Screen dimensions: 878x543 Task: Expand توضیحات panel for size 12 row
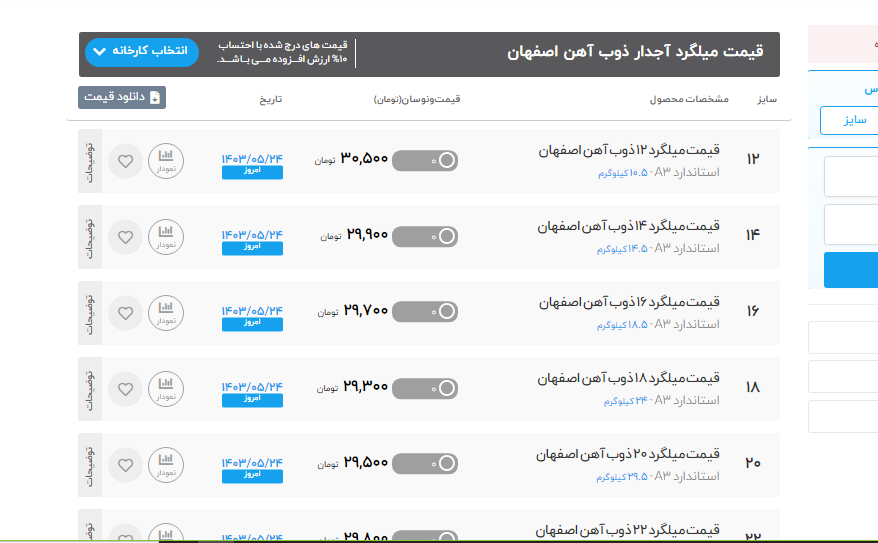pyautogui.click(x=89, y=160)
